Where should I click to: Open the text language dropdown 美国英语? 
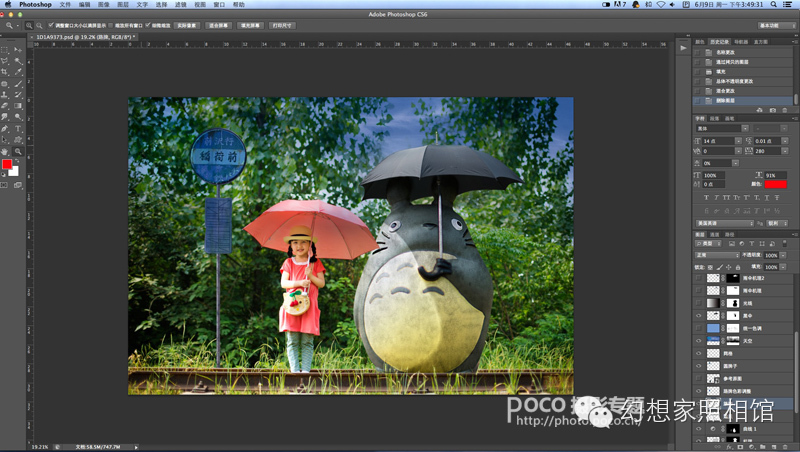click(x=724, y=223)
